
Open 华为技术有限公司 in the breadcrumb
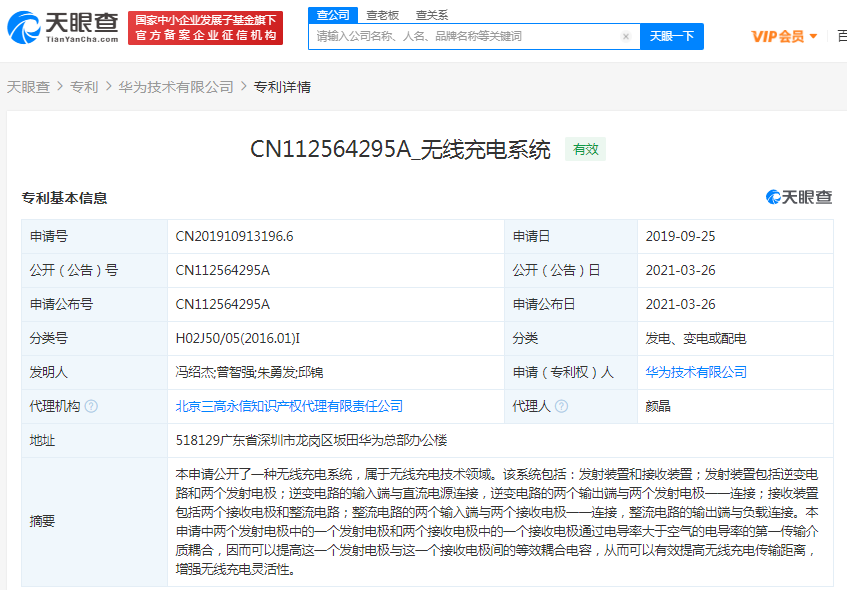pos(176,87)
